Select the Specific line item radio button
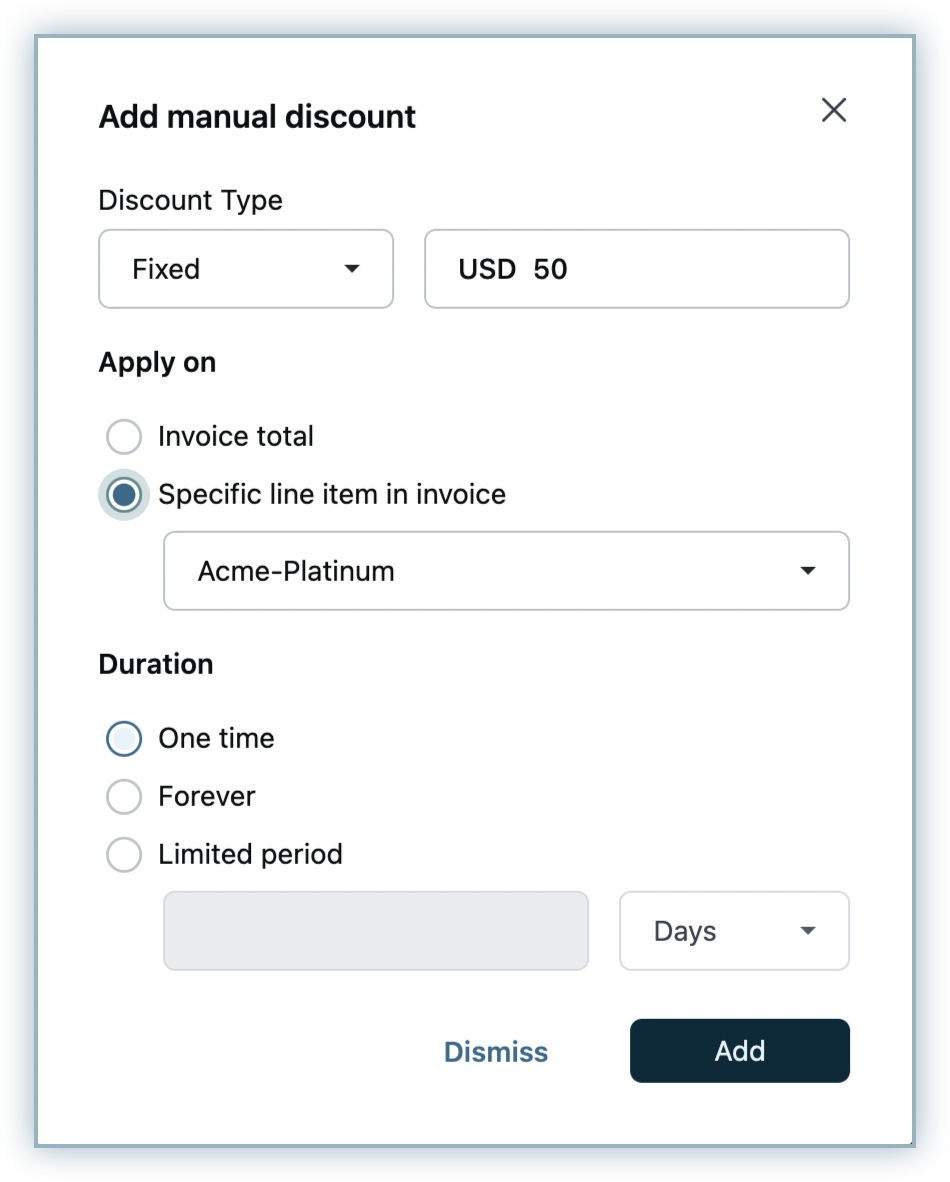 tap(124, 495)
